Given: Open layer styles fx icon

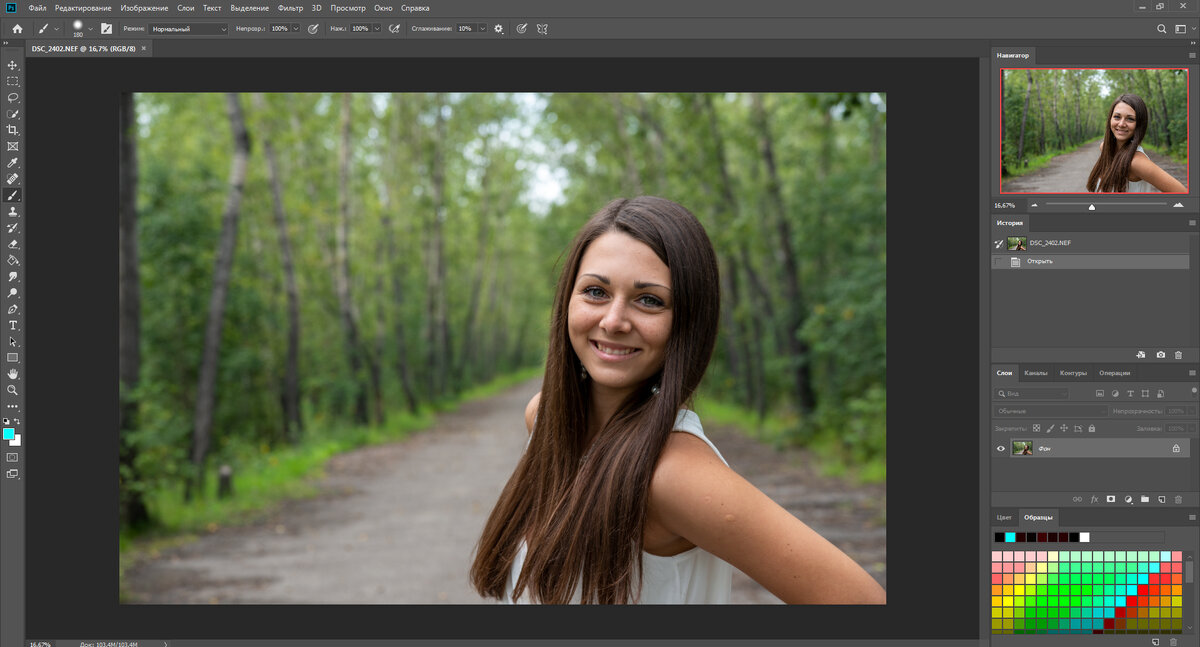Looking at the screenshot, I should (1094, 498).
